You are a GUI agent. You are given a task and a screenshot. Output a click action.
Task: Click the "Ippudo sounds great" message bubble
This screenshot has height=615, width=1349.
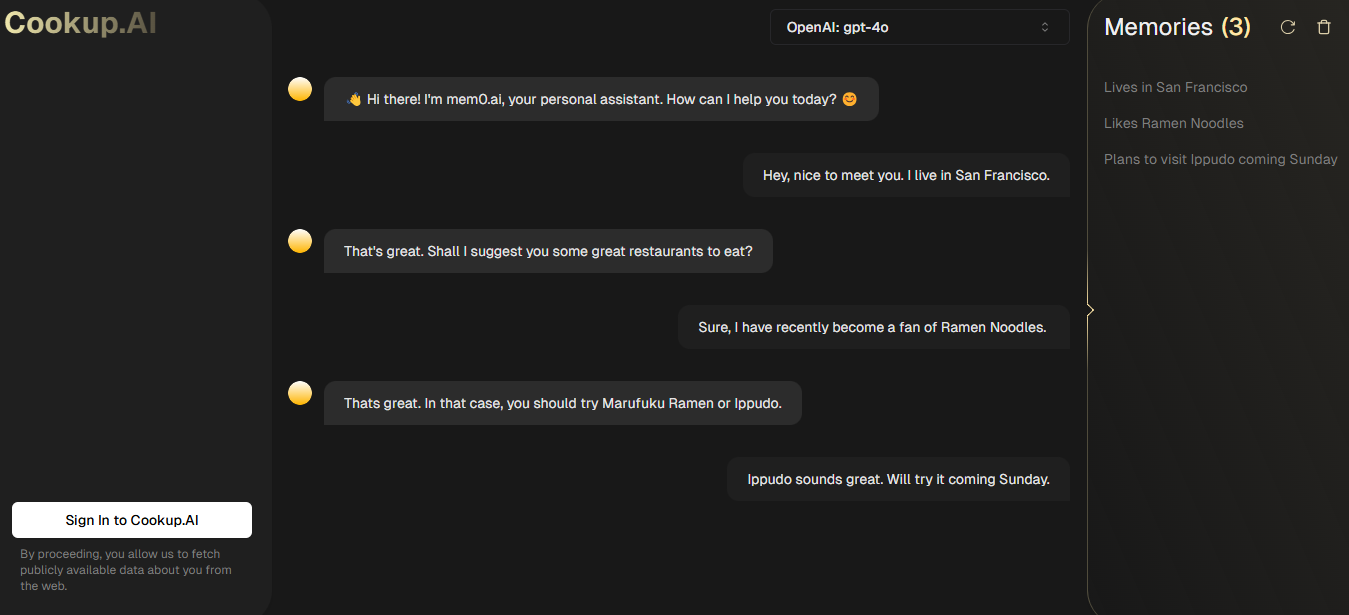[x=898, y=479]
